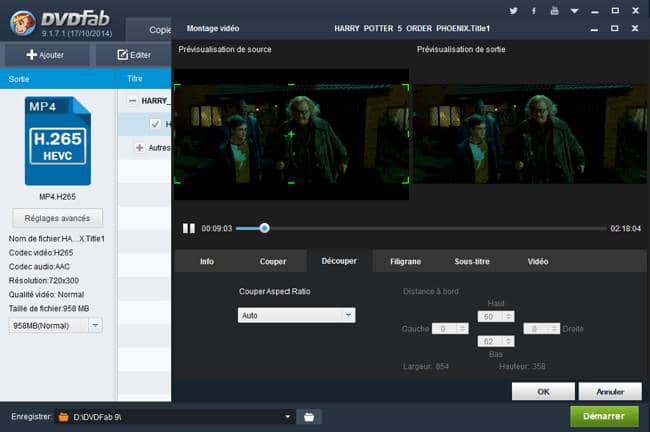Open the YouTube icon in title bar
The height and width of the screenshot is (432, 650).
coord(554,11)
